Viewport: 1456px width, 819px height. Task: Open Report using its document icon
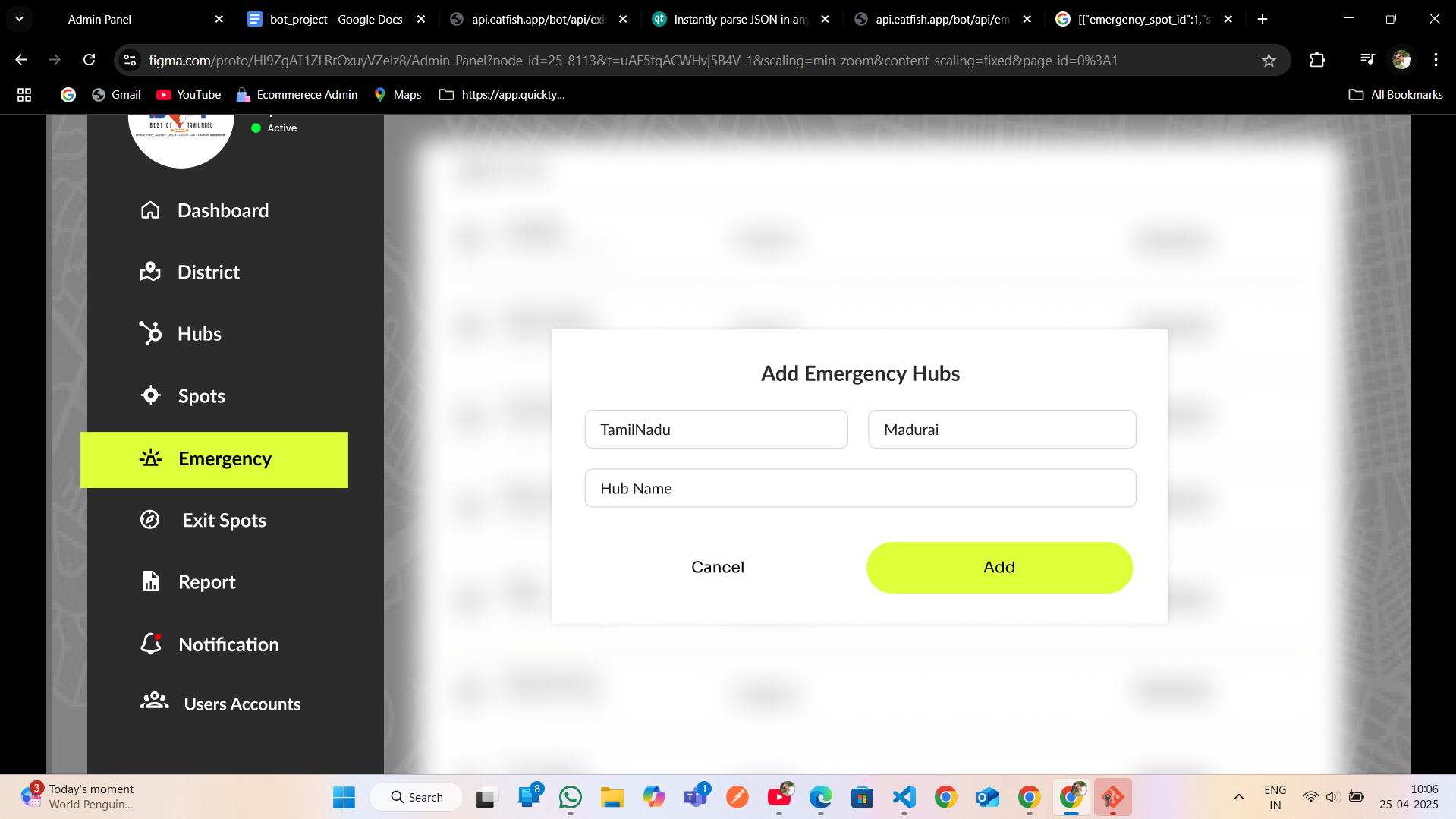150,581
